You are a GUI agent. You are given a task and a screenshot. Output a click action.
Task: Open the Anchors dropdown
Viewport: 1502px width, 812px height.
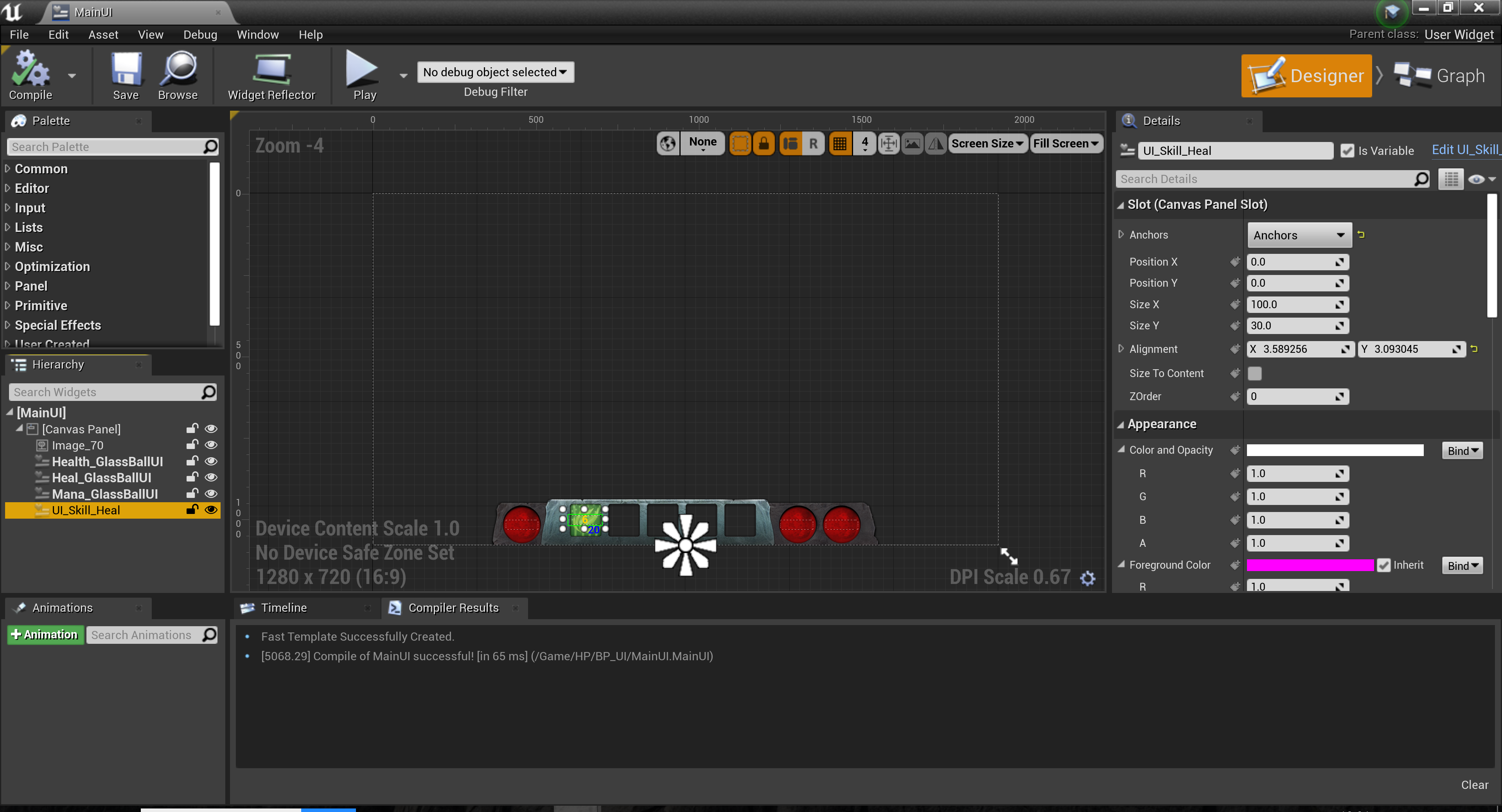[1299, 235]
